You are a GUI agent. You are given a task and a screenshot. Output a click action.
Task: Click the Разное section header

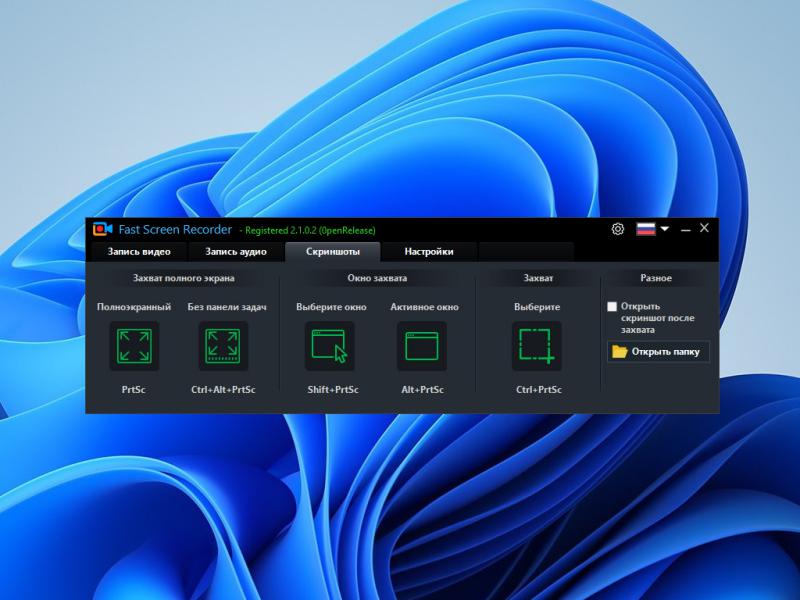click(656, 278)
